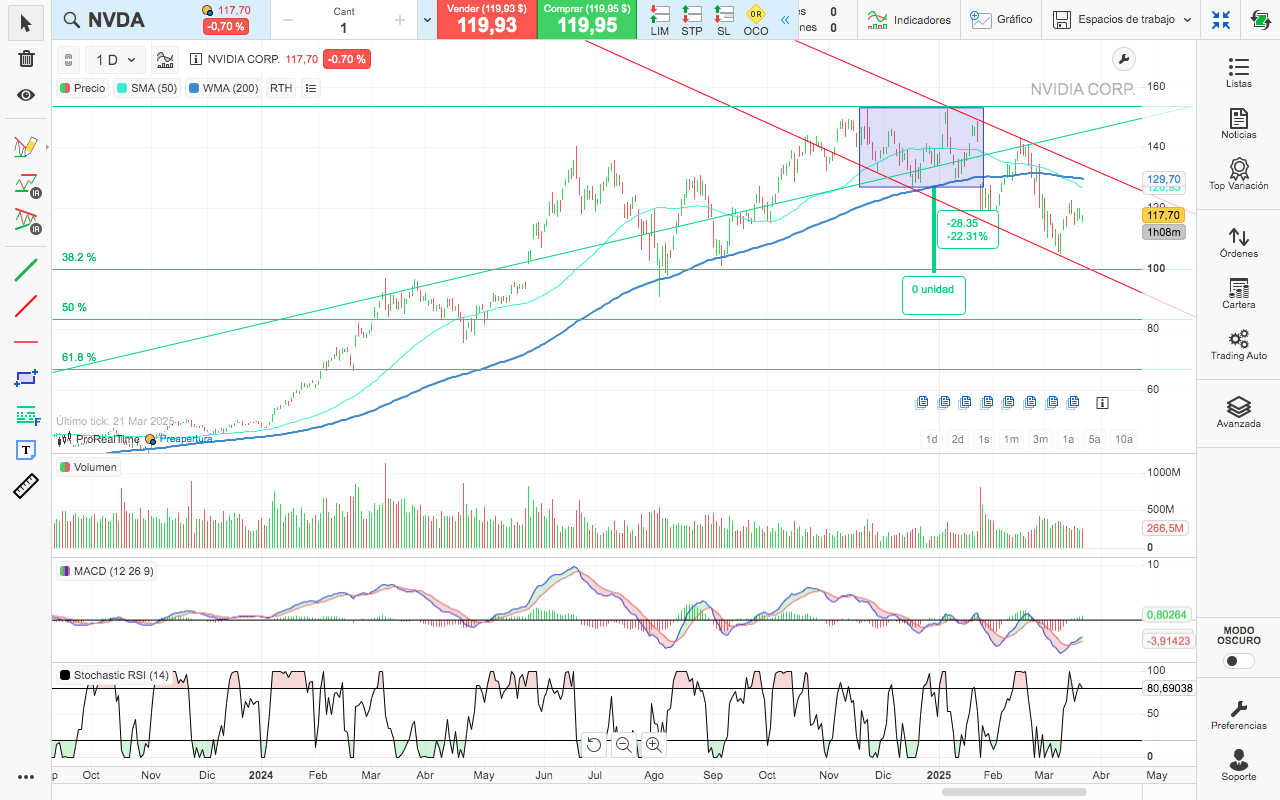Select the AI support-resistance lines tool

click(x=26, y=184)
